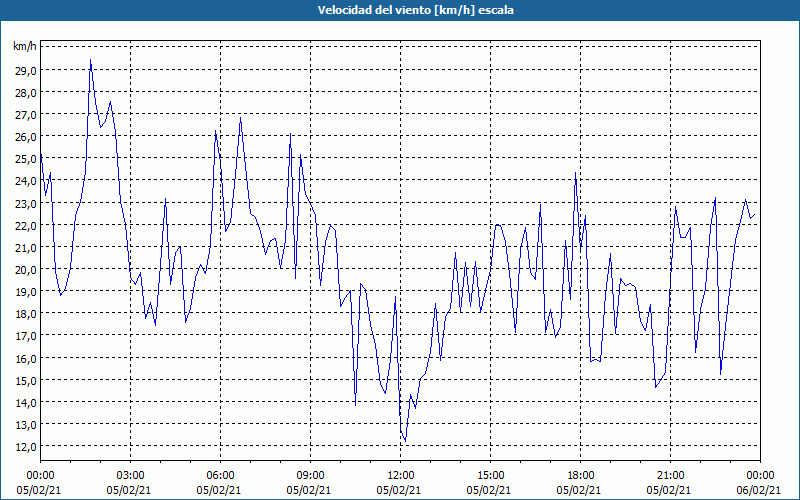The image size is (800, 500).
Task: Click the '20,0' y-axis label
Action: [26, 270]
